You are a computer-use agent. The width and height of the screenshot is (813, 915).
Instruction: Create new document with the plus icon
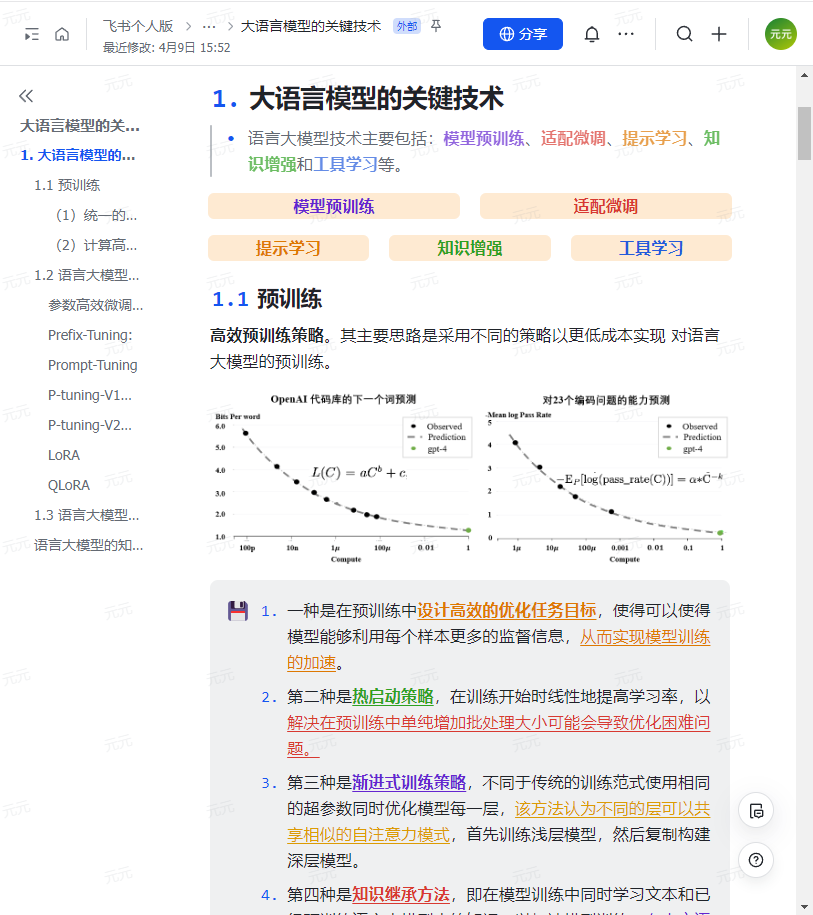tap(719, 33)
